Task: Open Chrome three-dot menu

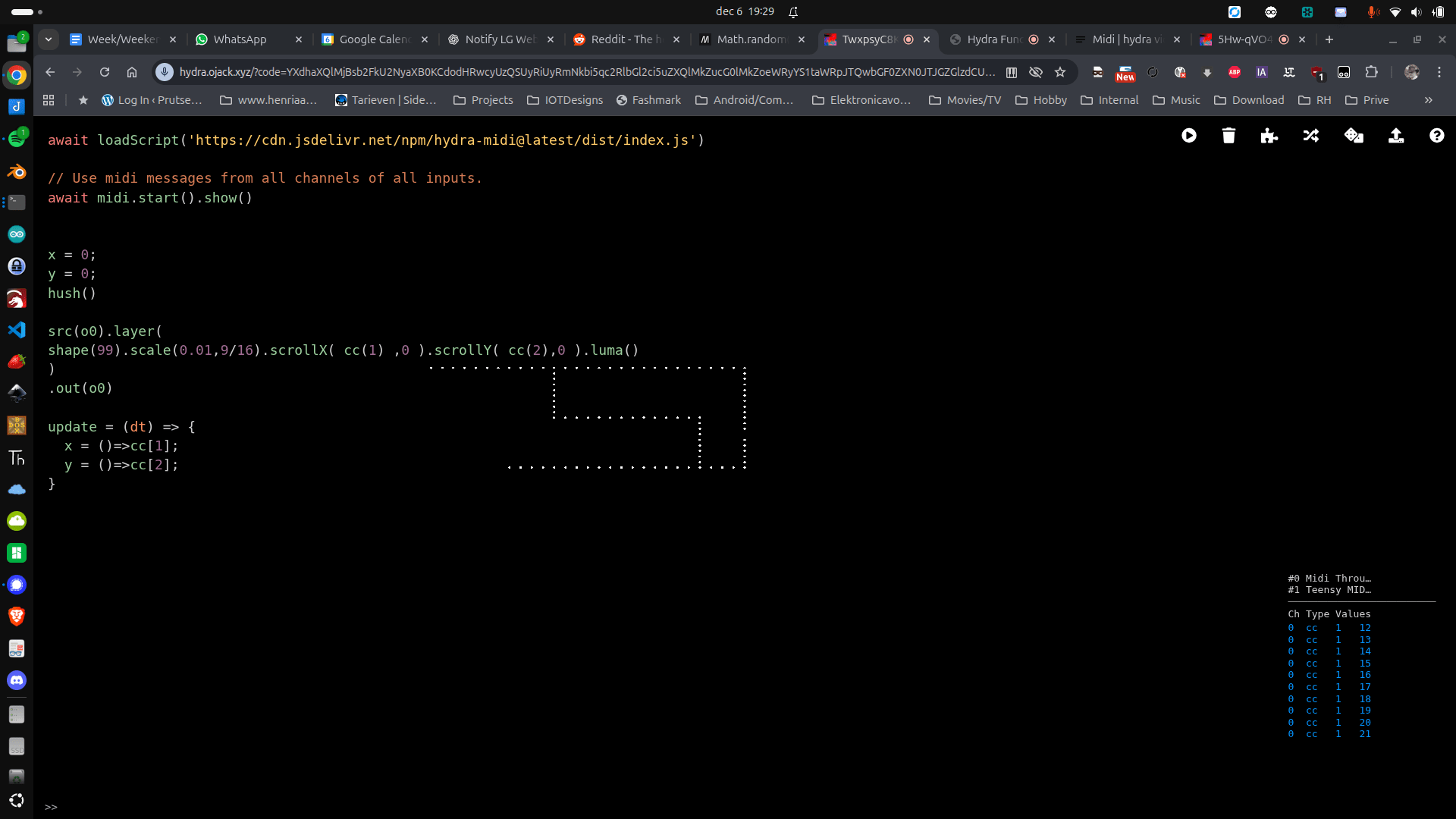Action: [1439, 72]
